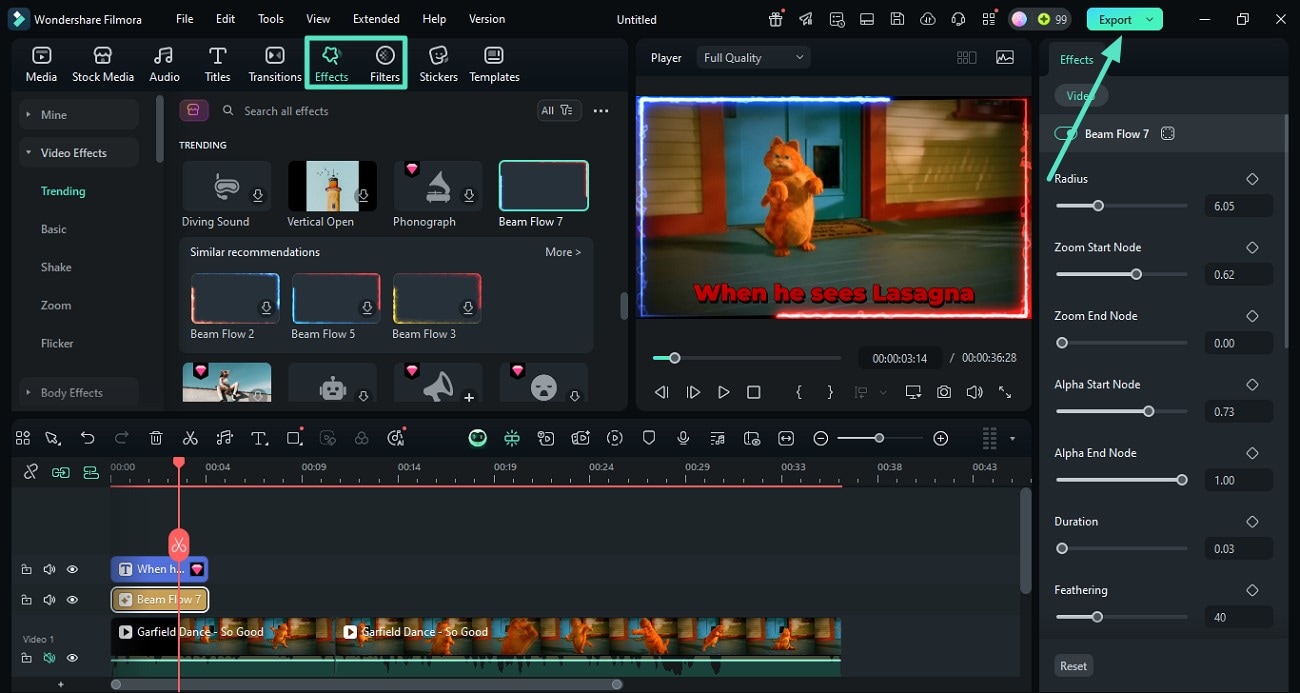The width and height of the screenshot is (1300, 693).
Task: Delete the selected clip with trash icon
Action: coord(156,438)
